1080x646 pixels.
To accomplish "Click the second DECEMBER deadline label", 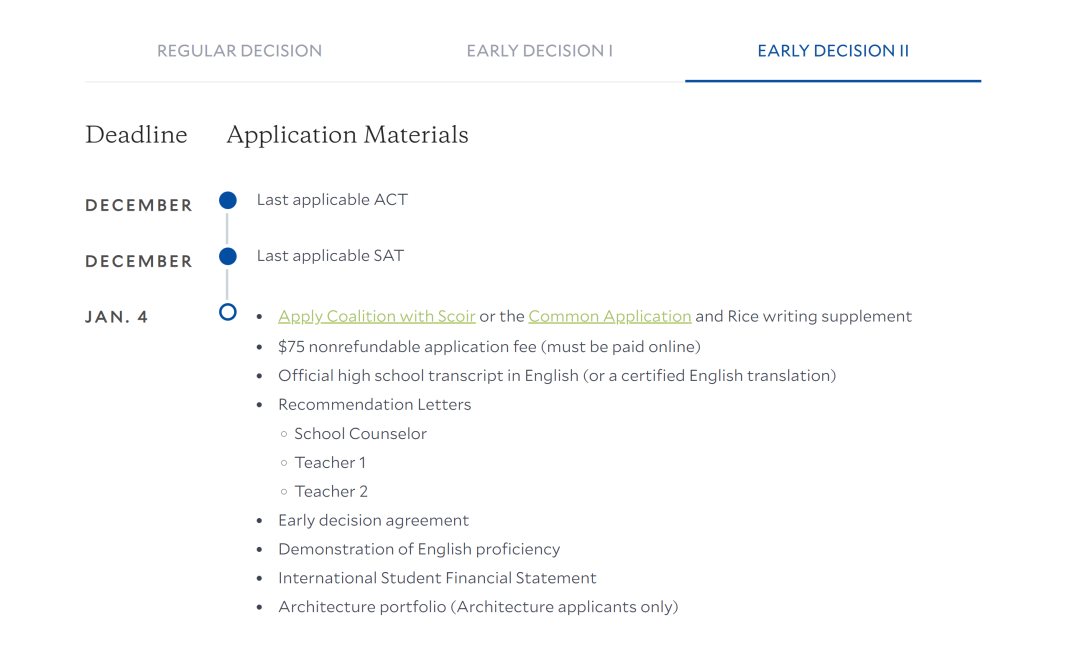I will coord(139,262).
